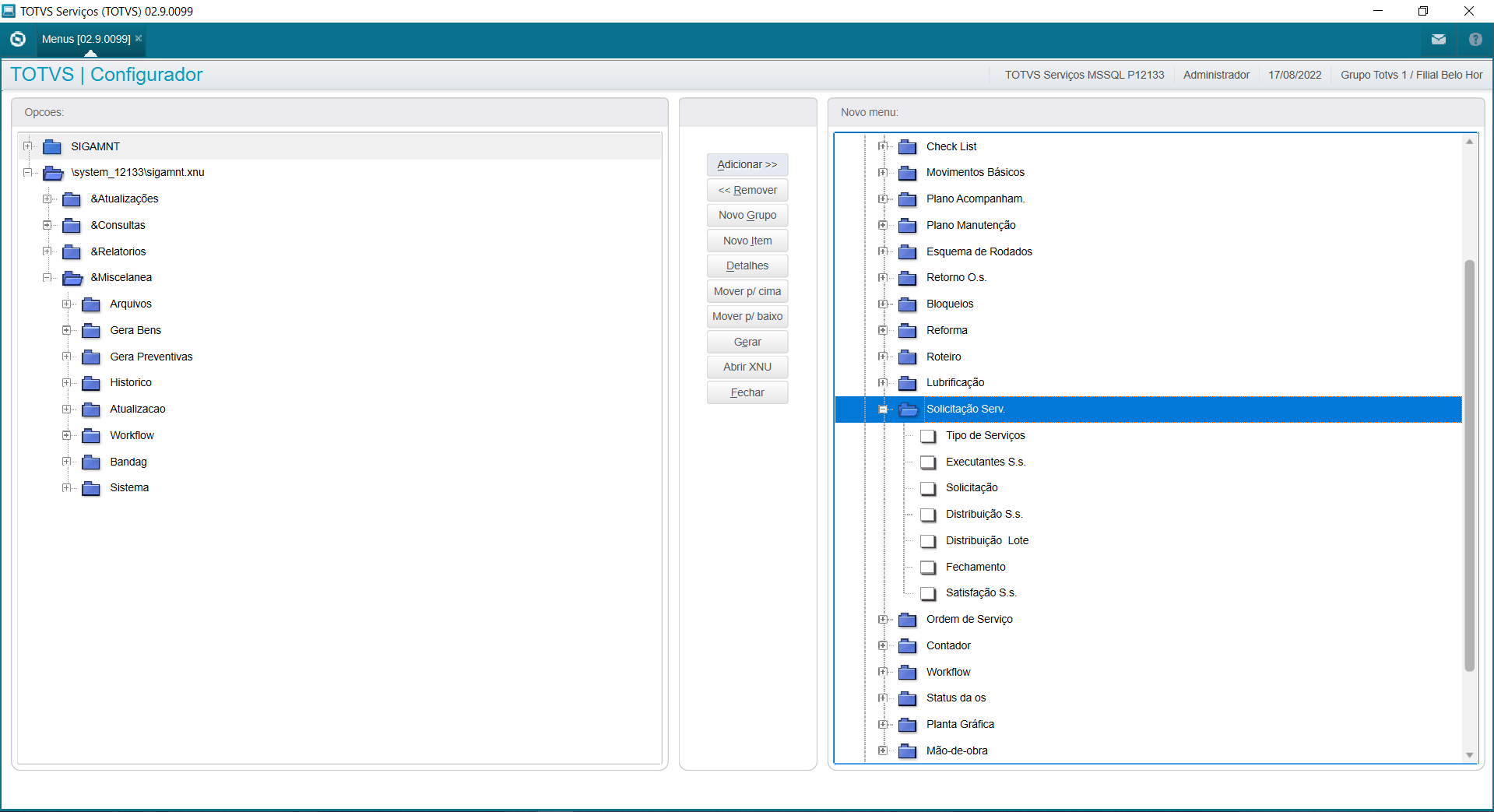Image resolution: width=1494 pixels, height=812 pixels.
Task: Click the Historico folder icon
Action: [91, 383]
